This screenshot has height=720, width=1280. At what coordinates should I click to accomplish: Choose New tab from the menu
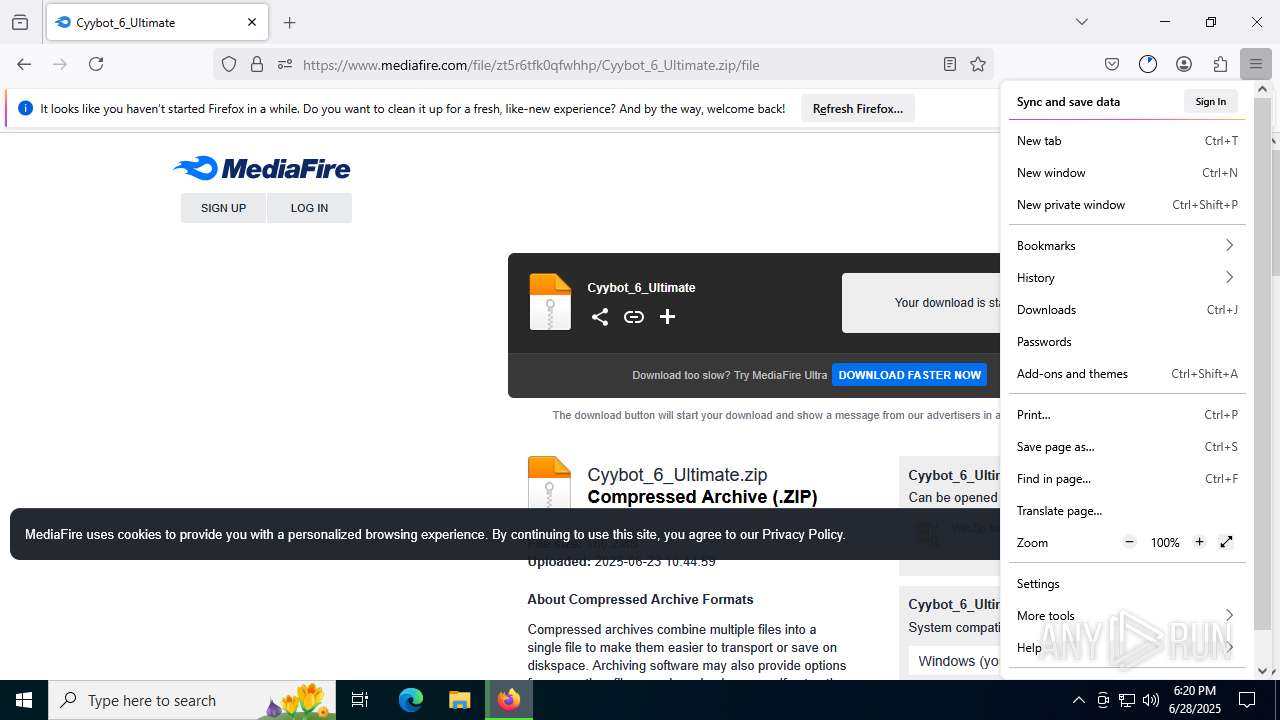point(1126,141)
